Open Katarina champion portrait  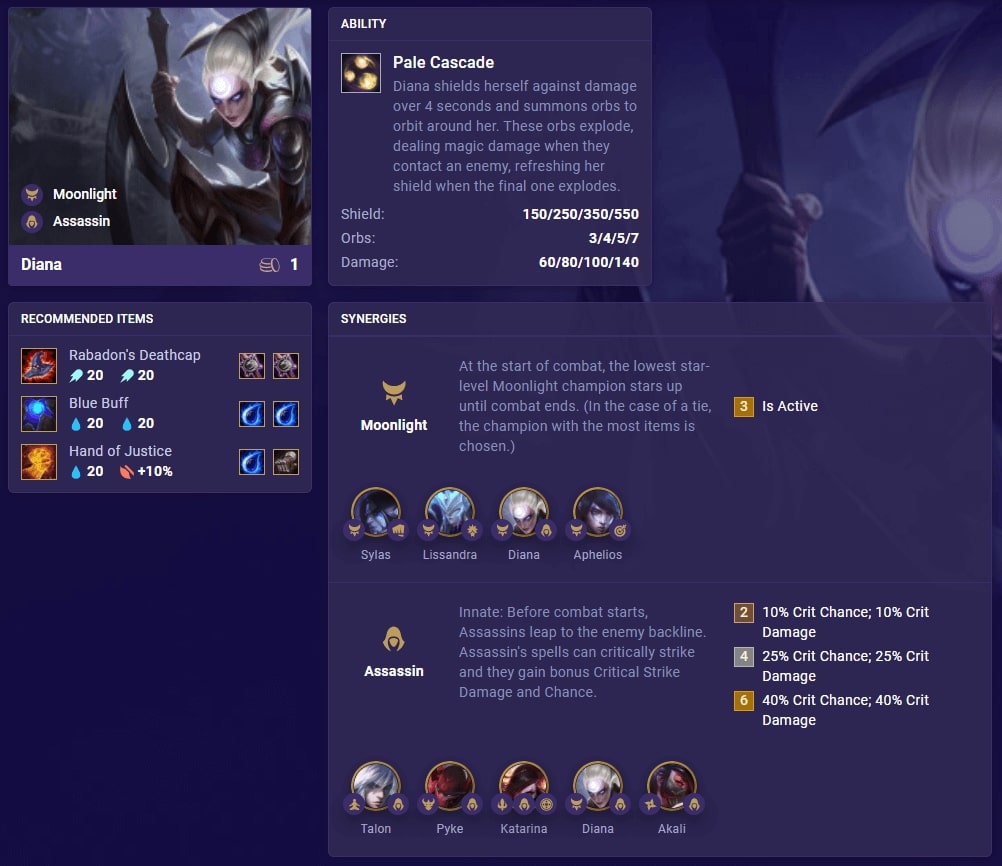[x=524, y=786]
